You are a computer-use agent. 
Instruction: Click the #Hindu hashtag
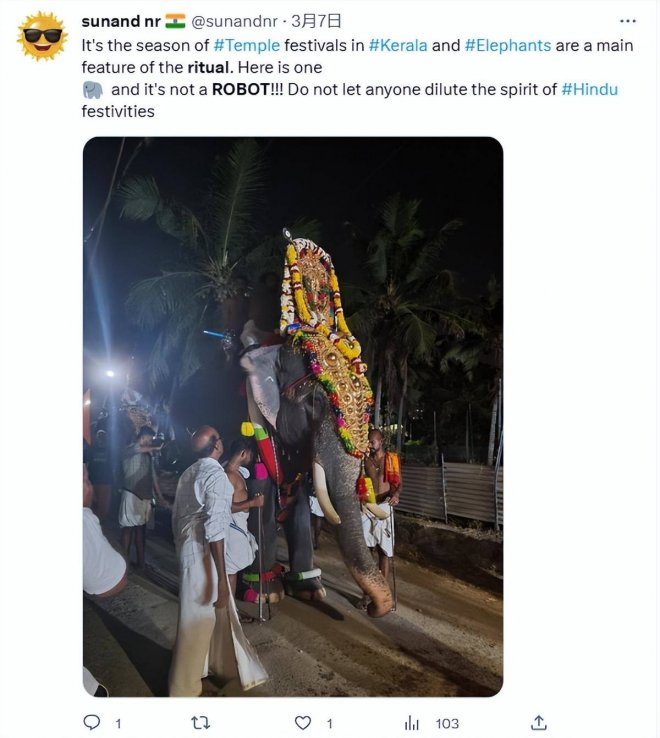(x=589, y=89)
